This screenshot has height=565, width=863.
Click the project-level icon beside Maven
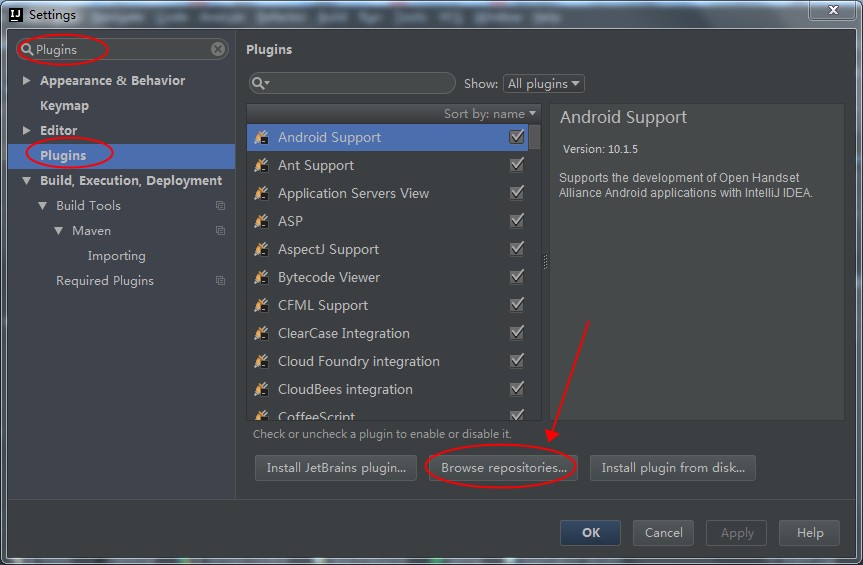[x=220, y=231]
